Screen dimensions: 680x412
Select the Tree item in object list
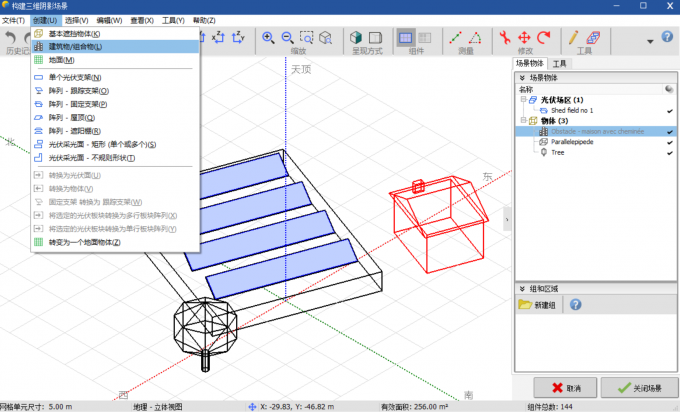tap(558, 153)
